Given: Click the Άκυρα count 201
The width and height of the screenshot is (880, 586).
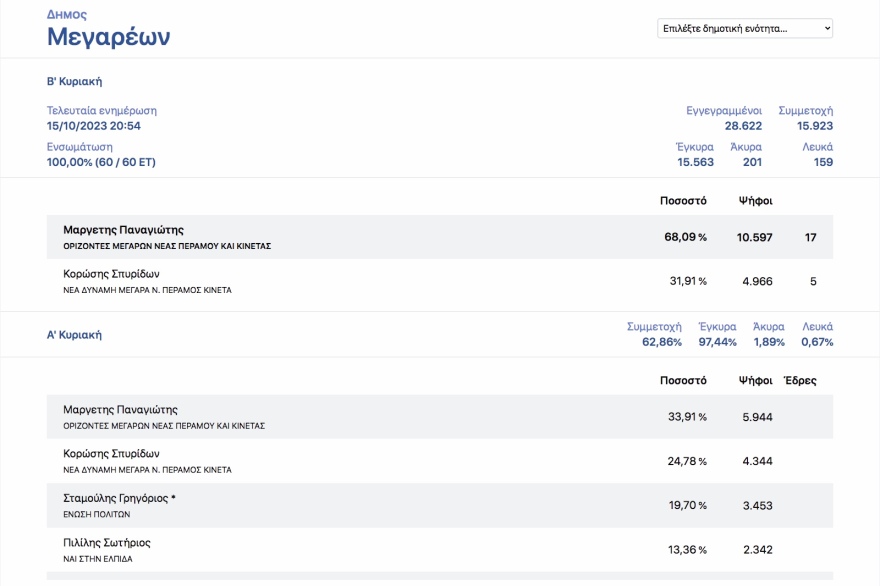Looking at the screenshot, I should [x=751, y=162].
